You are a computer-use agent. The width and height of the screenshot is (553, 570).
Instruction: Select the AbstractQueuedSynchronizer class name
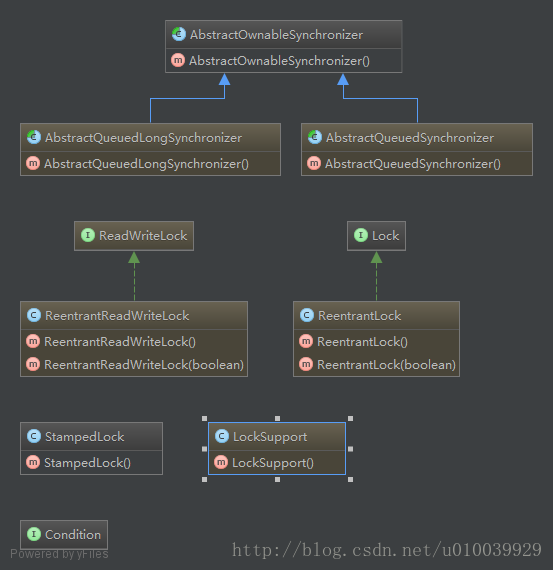point(410,138)
